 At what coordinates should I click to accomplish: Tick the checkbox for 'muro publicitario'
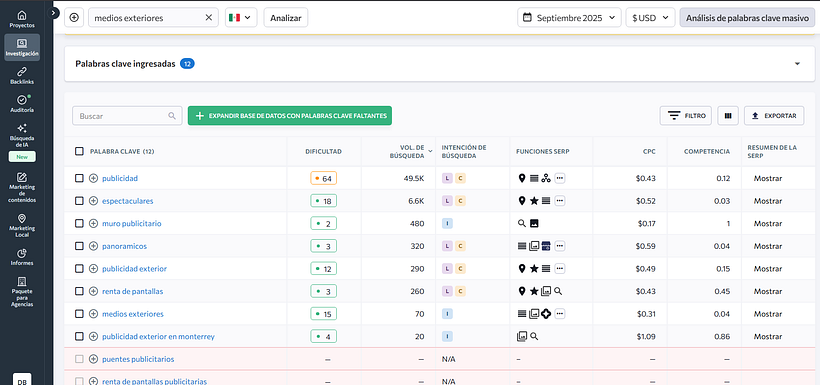point(79,223)
